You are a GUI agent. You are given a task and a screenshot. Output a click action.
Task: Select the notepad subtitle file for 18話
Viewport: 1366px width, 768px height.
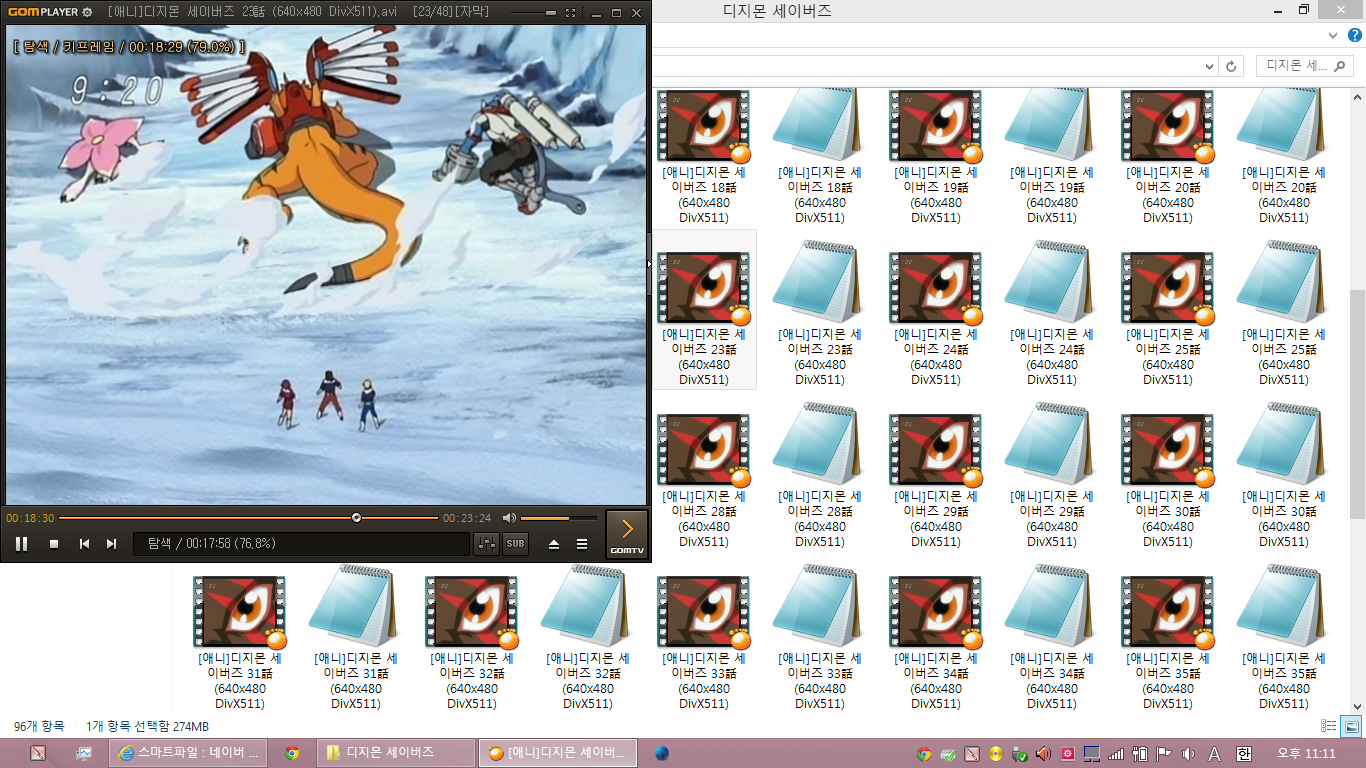point(820,156)
